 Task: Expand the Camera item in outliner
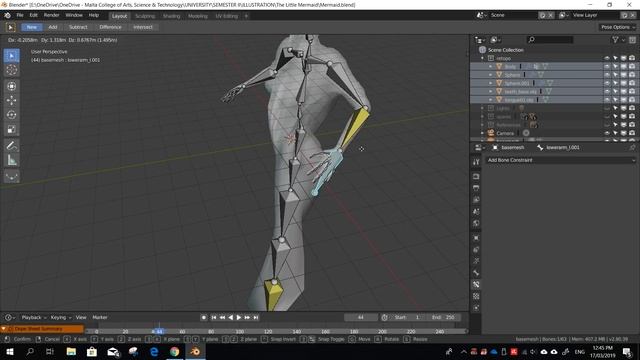[482, 133]
